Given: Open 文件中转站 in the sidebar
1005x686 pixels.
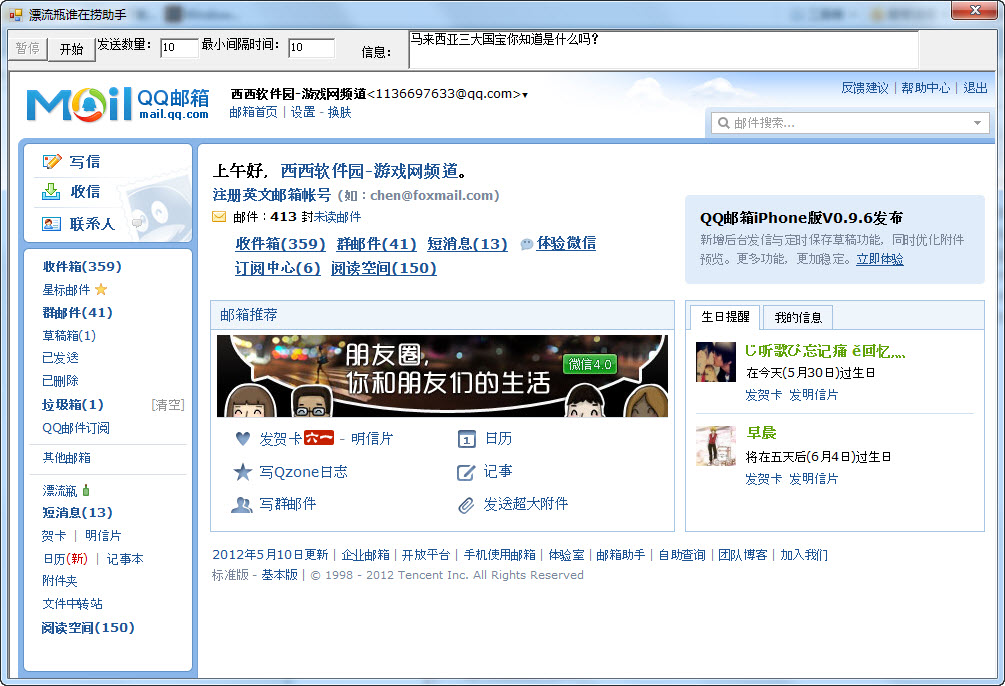Looking at the screenshot, I should click(x=72, y=603).
